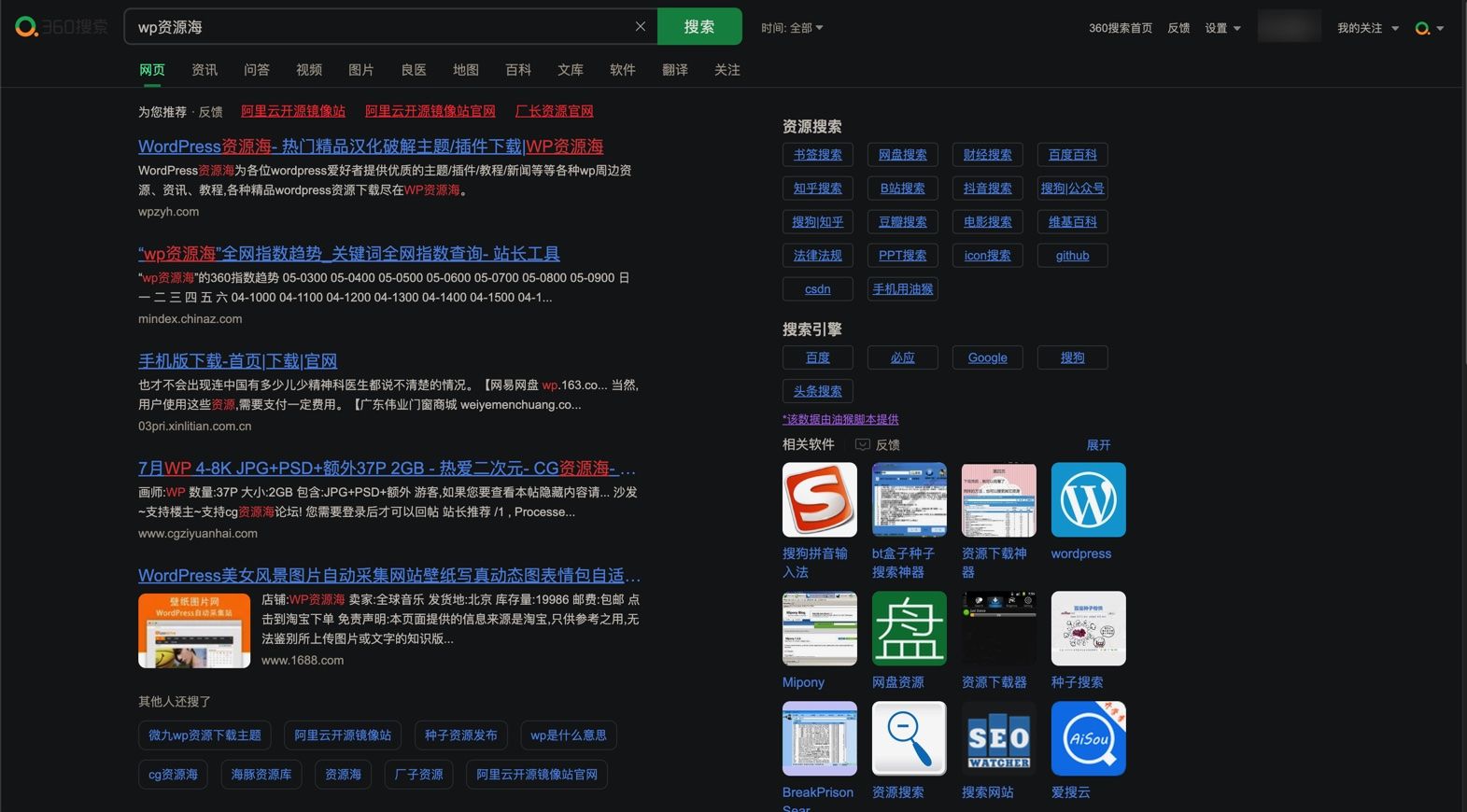
Task: Click the 反馈 icon beside 相关软件
Action: (863, 445)
